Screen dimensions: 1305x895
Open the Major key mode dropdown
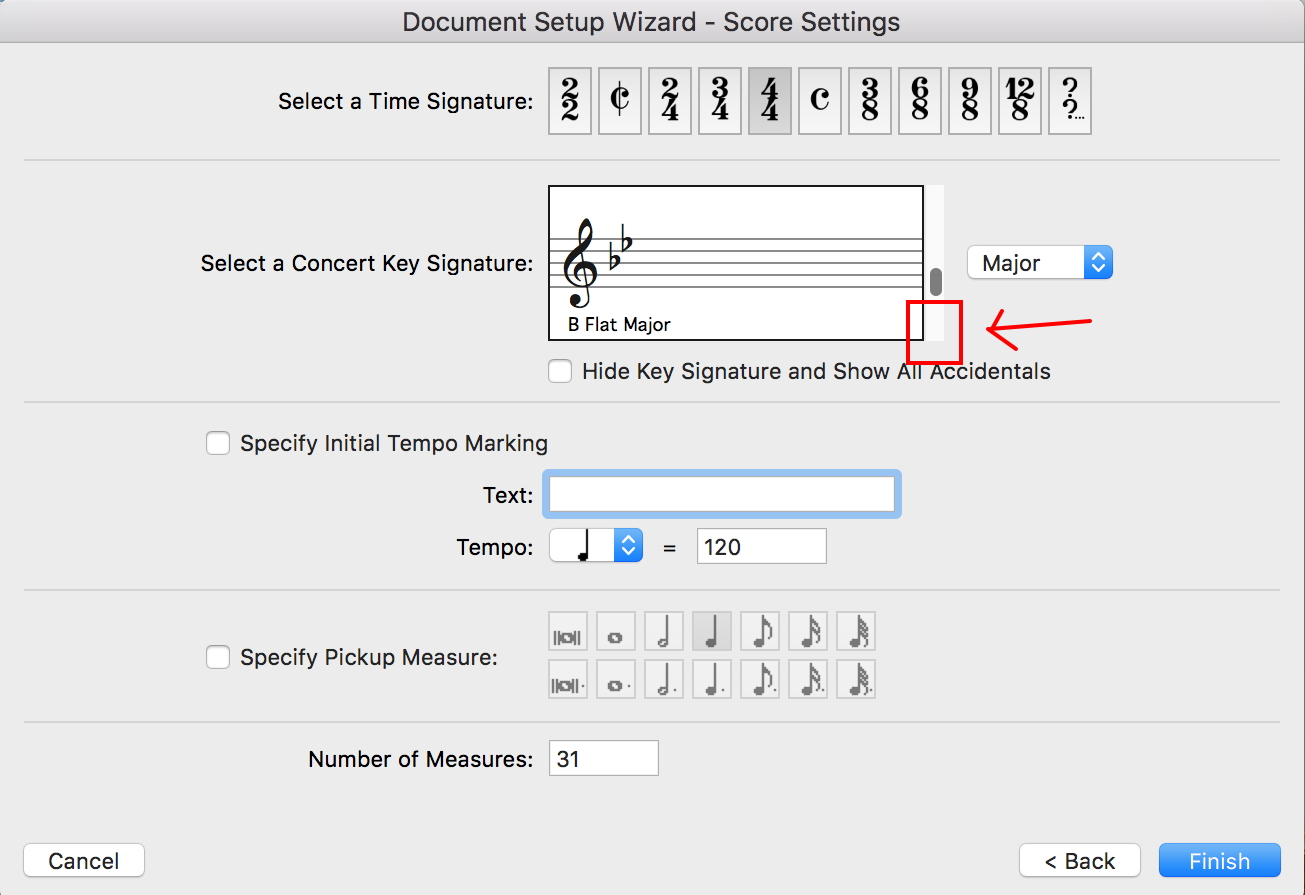point(1039,263)
